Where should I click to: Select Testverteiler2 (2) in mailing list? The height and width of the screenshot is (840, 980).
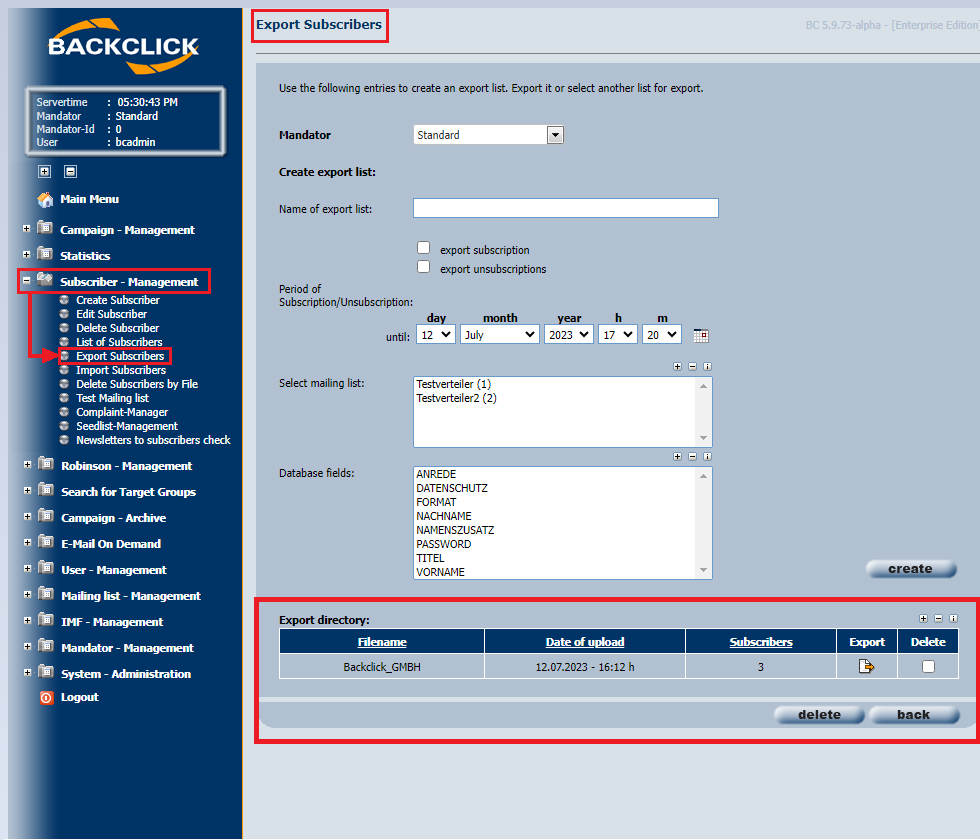coord(456,398)
